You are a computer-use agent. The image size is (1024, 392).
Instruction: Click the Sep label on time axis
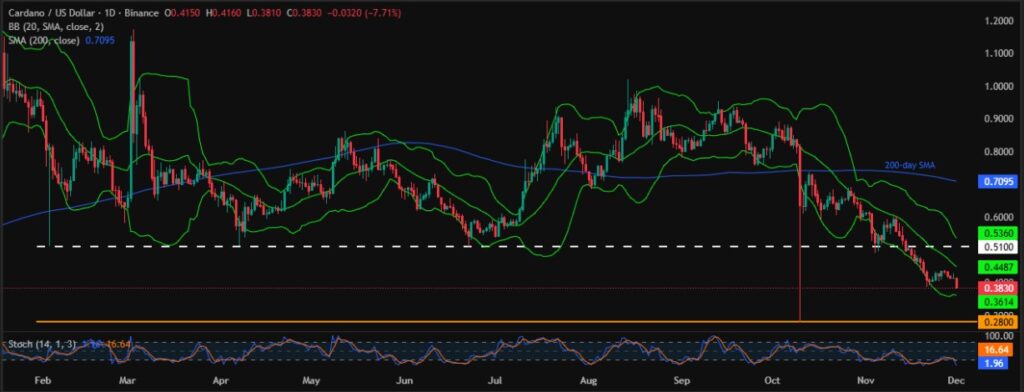(x=682, y=380)
